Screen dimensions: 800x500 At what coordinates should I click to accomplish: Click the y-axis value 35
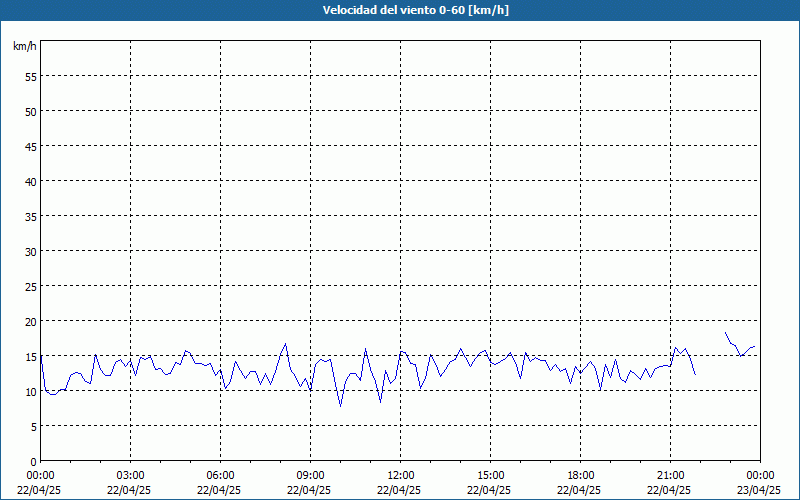click(x=31, y=216)
